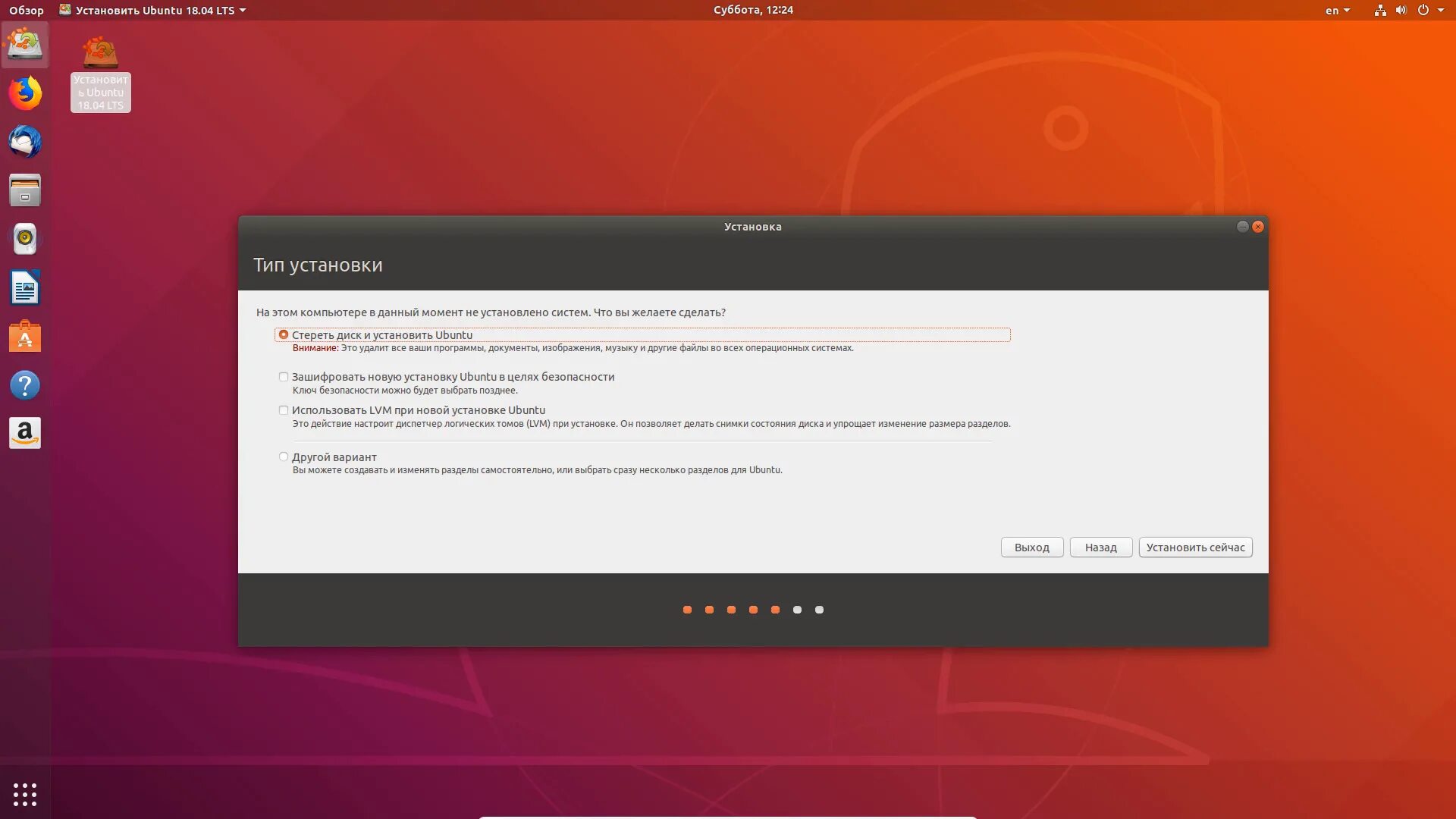Screen dimensions: 1456x819
Task: Close the Установка installer window
Action: point(1258,227)
